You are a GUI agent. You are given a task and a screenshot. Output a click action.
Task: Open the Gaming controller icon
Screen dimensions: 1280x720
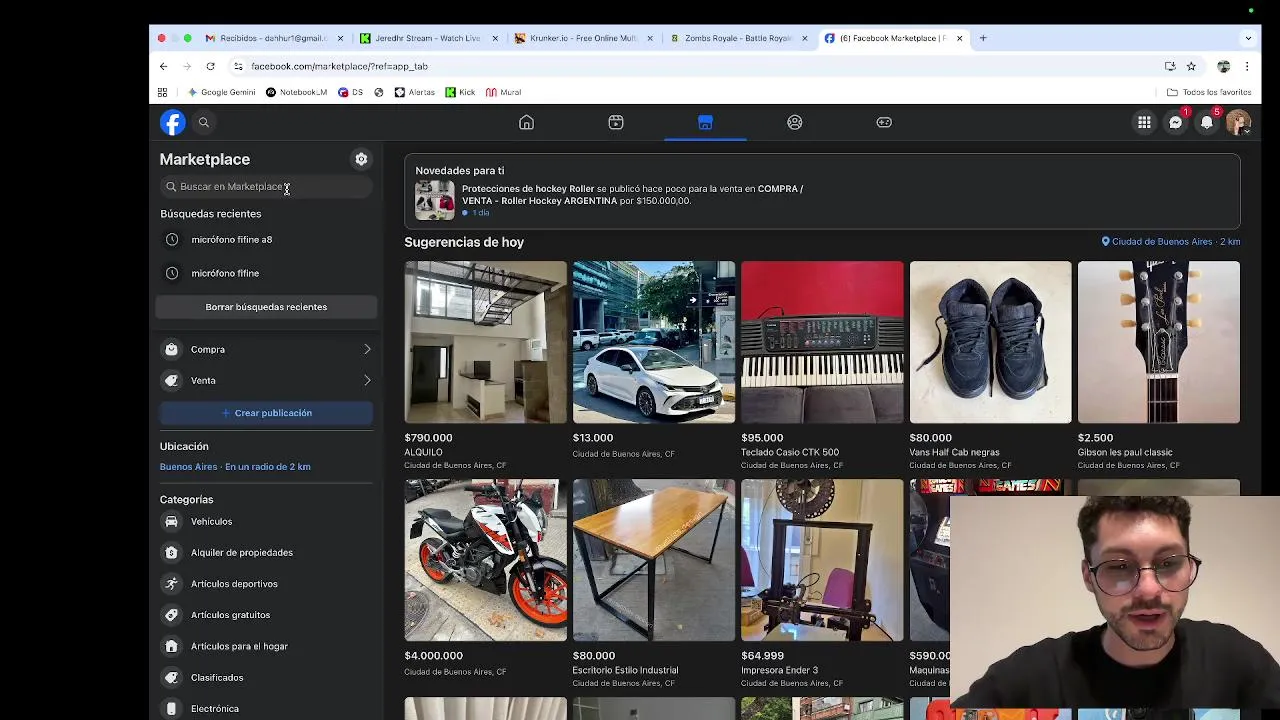[884, 122]
